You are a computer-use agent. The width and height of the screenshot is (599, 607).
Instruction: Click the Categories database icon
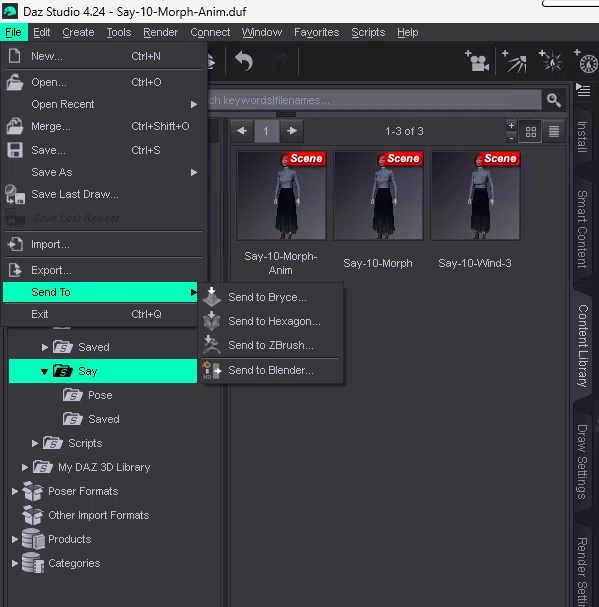pyautogui.click(x=33, y=563)
